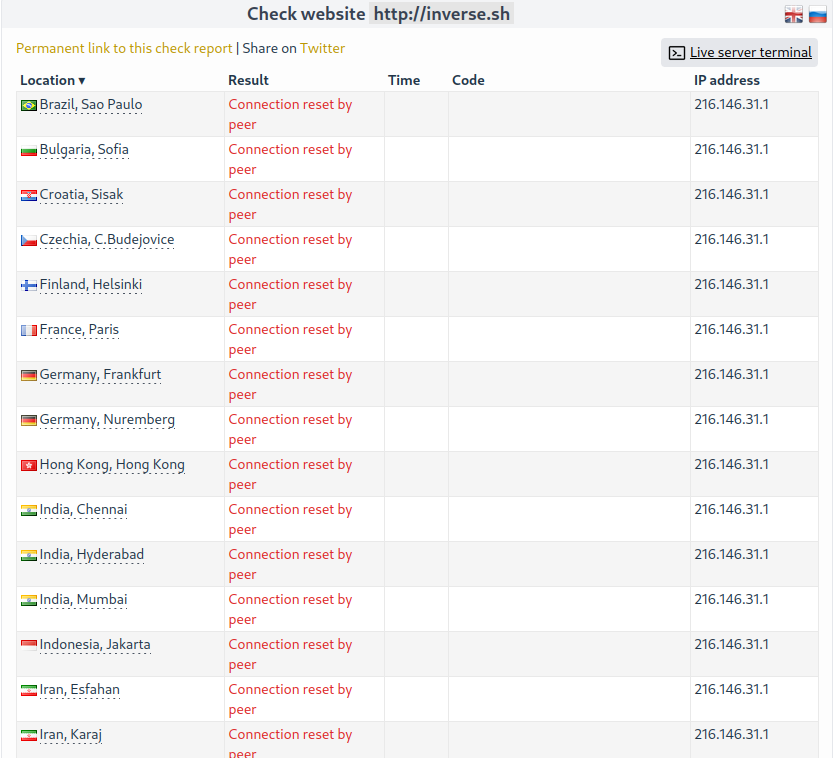The width and height of the screenshot is (834, 758).
Task: Click the India flag next to Mumbai
Action: pos(28,598)
